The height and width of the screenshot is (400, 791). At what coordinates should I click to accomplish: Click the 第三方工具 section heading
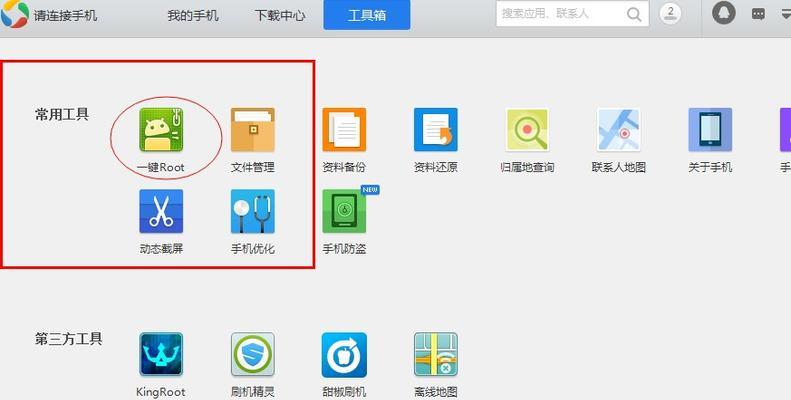pos(69,339)
